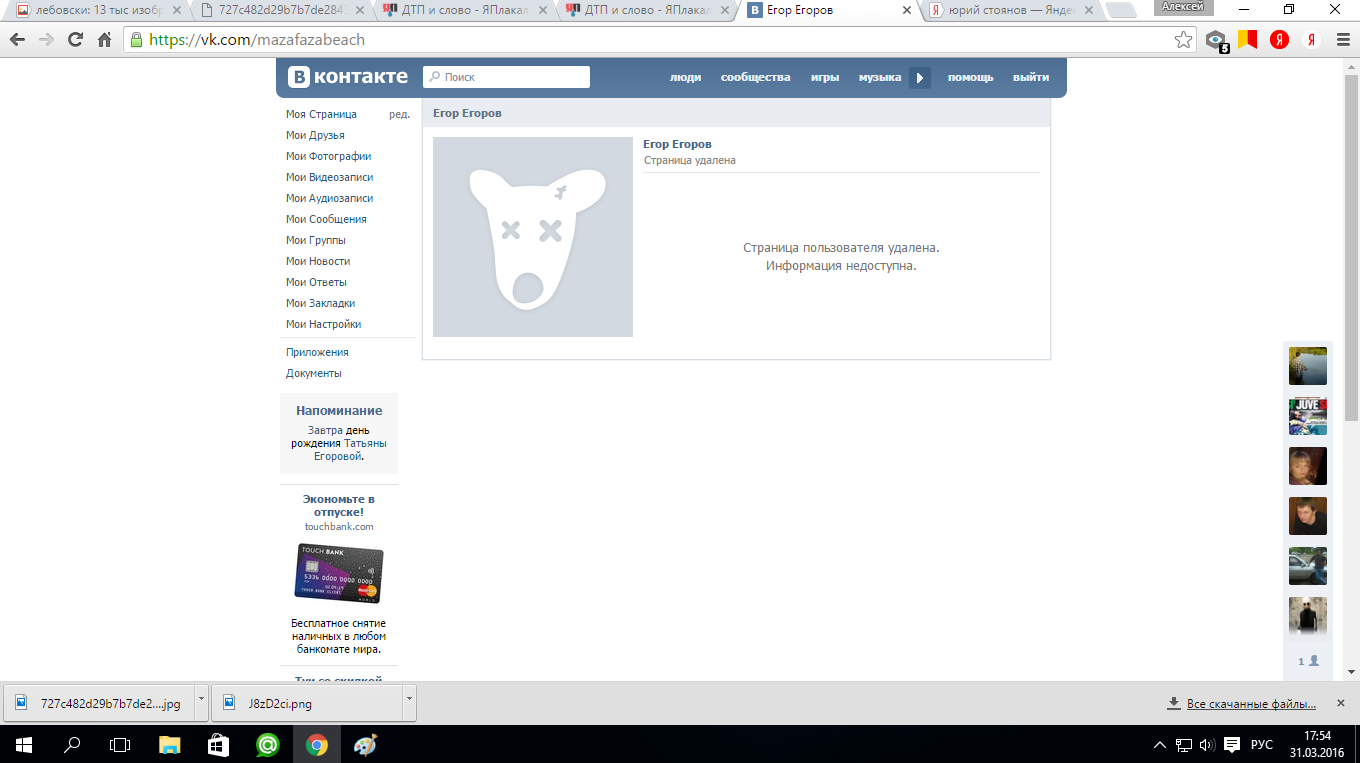The width and height of the screenshot is (1360, 763).
Task: Open Windows taskbar search
Action: click(x=72, y=744)
